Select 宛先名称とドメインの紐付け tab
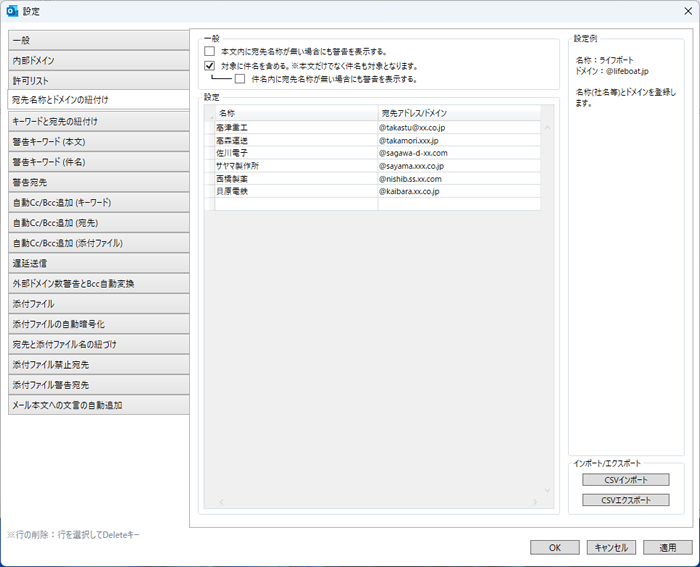Screen dimensions: 700x567 (99, 100)
